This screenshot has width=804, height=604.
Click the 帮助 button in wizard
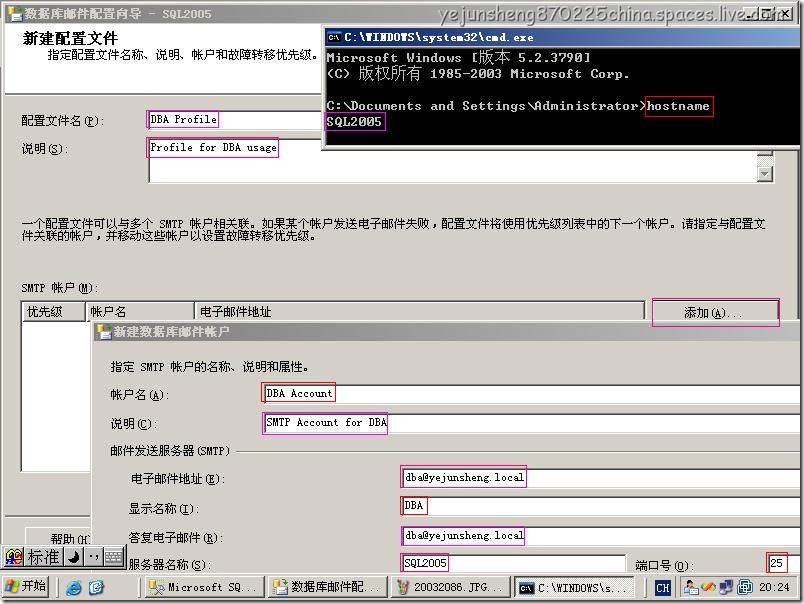(x=58, y=536)
